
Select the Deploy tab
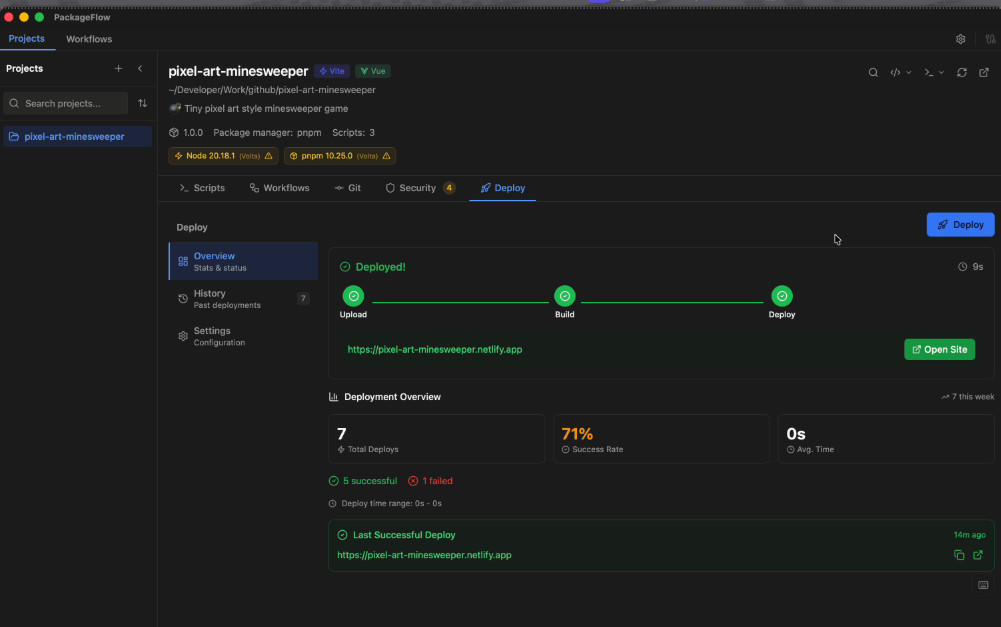point(502,188)
